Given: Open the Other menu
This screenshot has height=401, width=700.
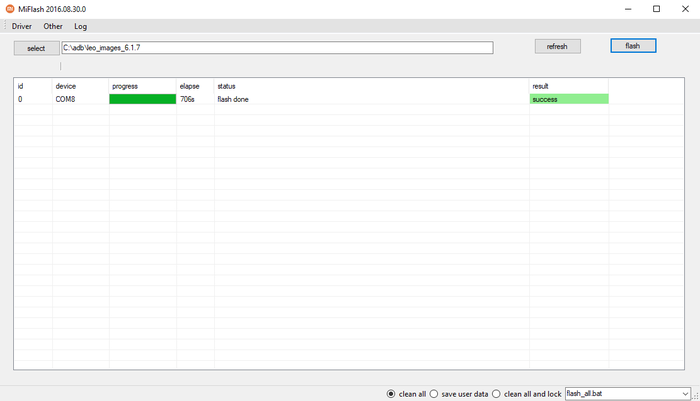Looking at the screenshot, I should click(x=53, y=26).
